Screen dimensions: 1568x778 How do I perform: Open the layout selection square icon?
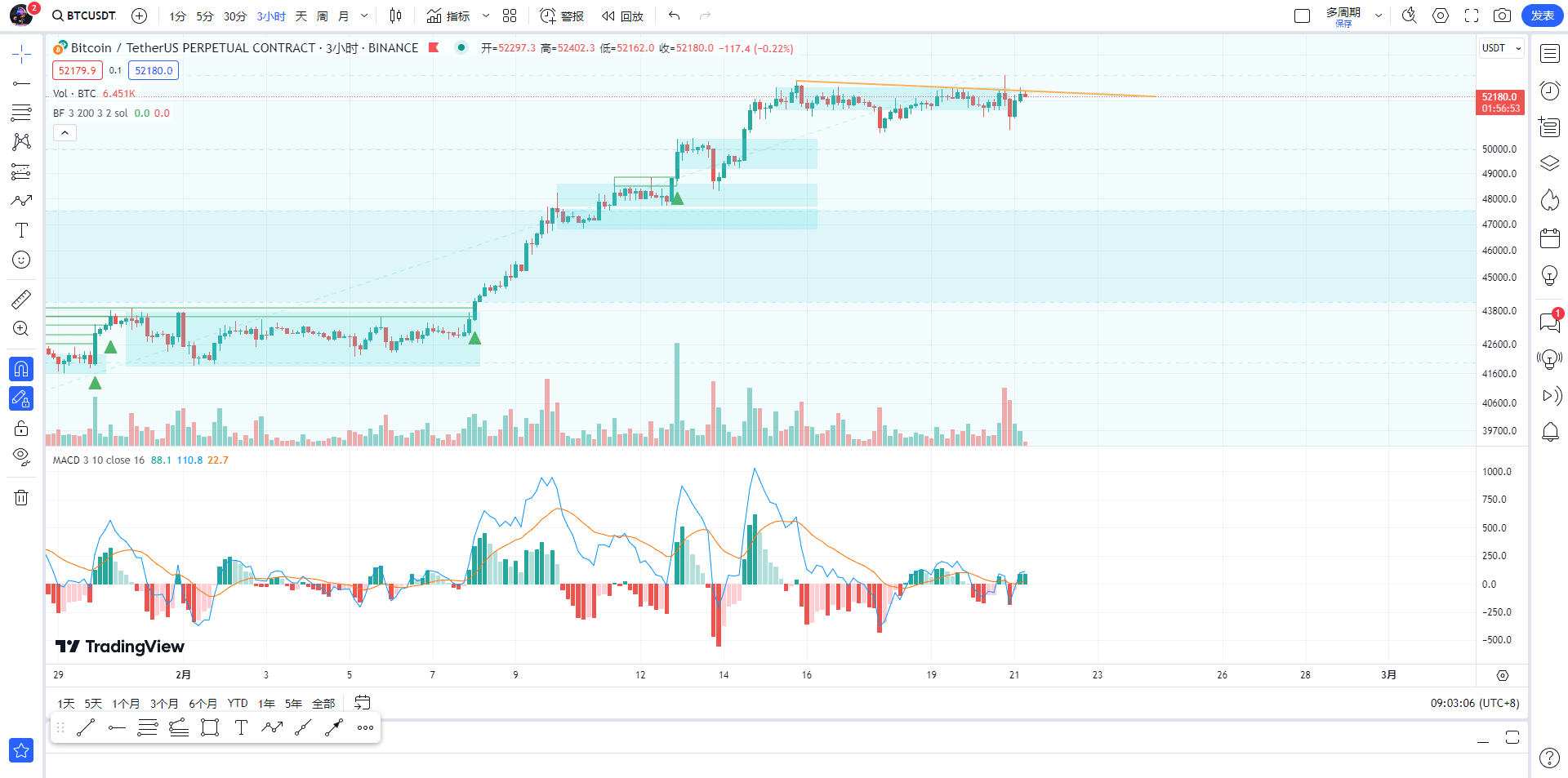coord(1303,16)
